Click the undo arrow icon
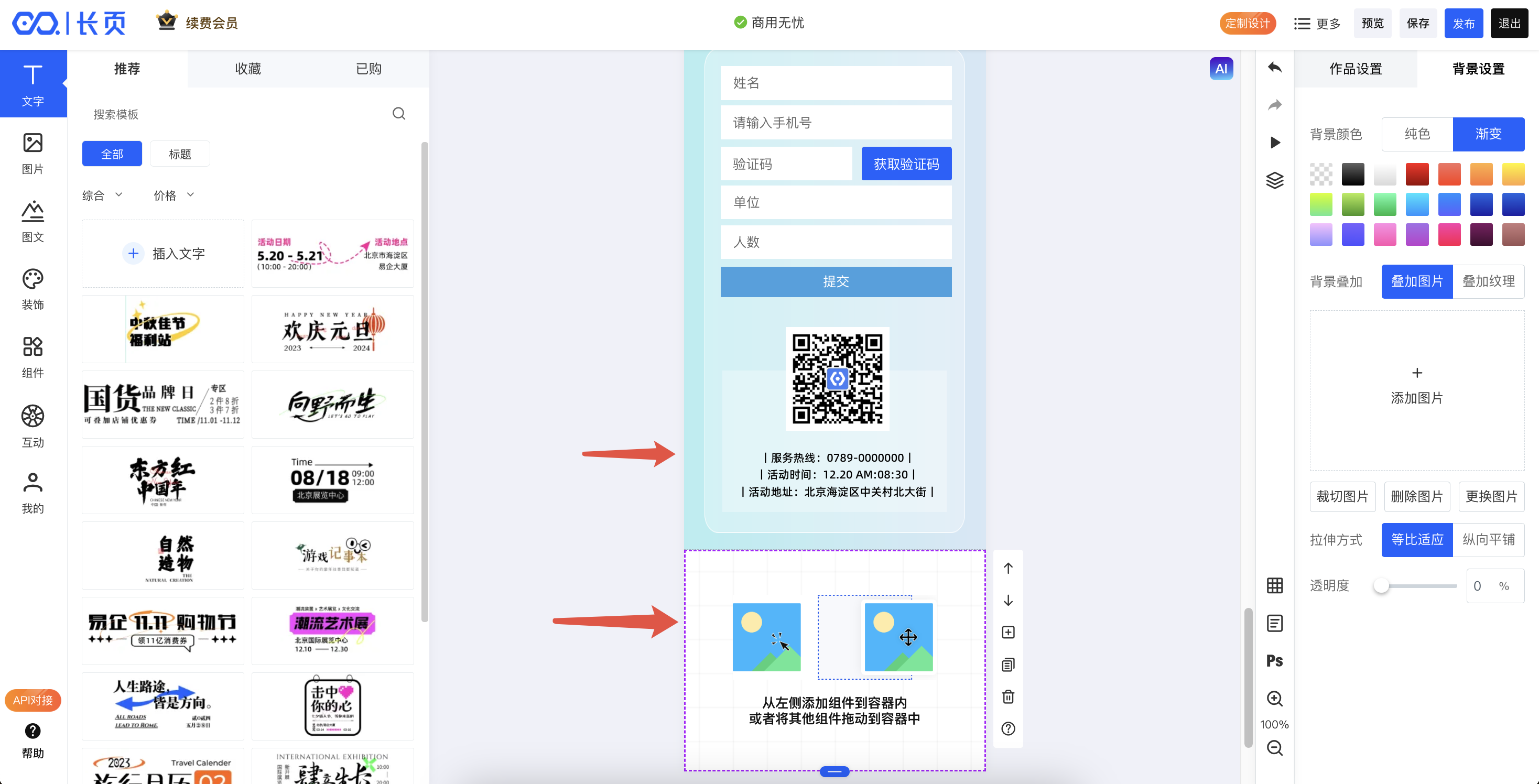Screen dimensions: 1539x784 [1274, 68]
